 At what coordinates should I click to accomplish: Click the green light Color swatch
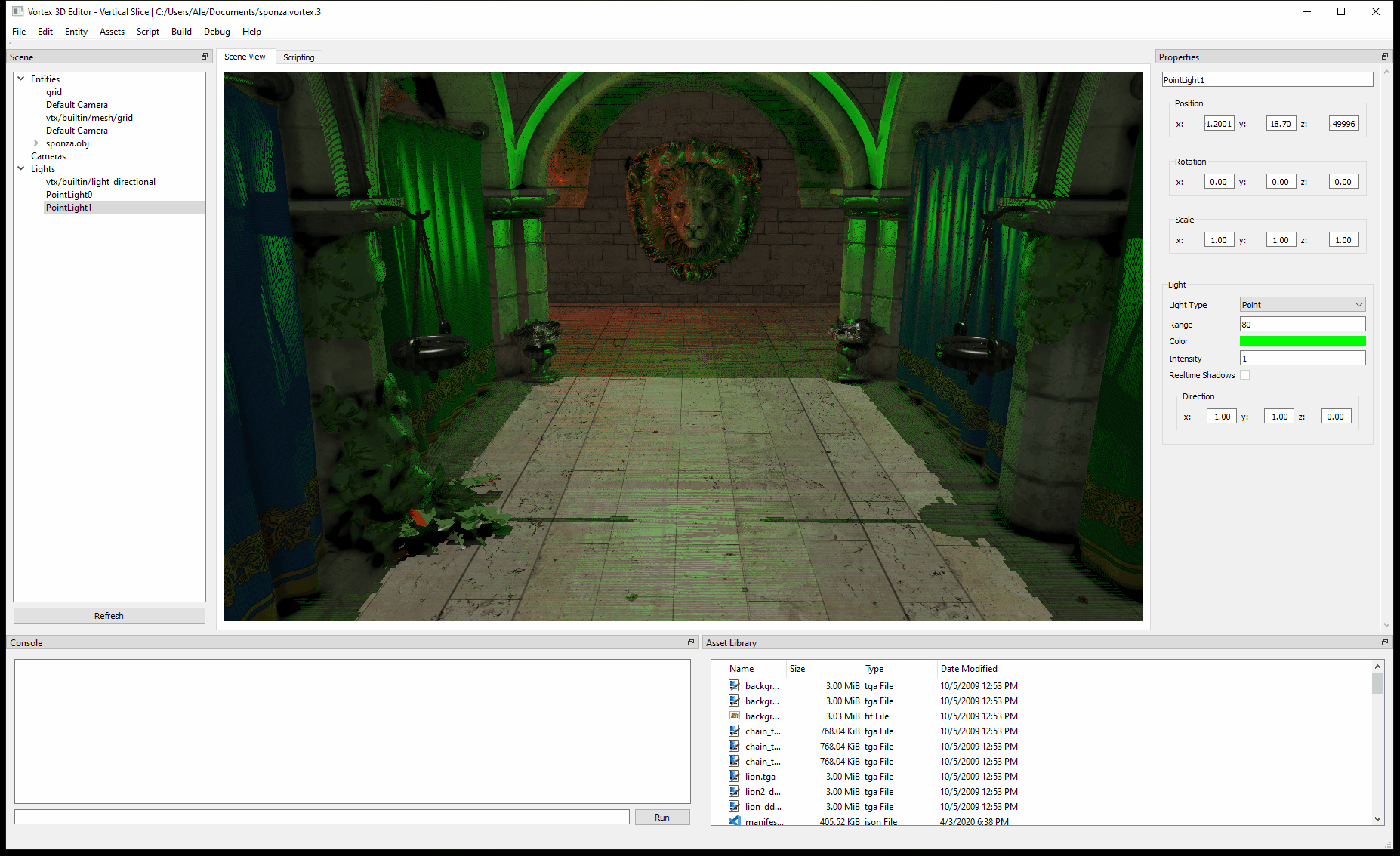[x=1303, y=341]
